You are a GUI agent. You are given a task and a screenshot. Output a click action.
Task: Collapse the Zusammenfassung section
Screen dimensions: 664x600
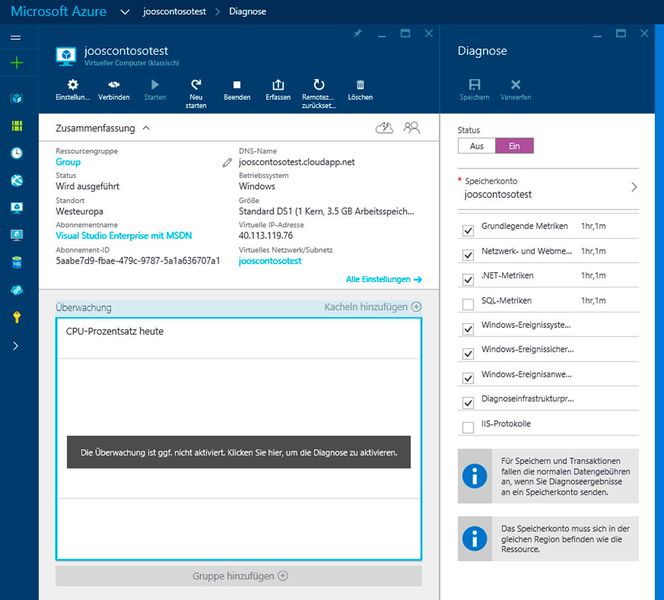pos(146,128)
